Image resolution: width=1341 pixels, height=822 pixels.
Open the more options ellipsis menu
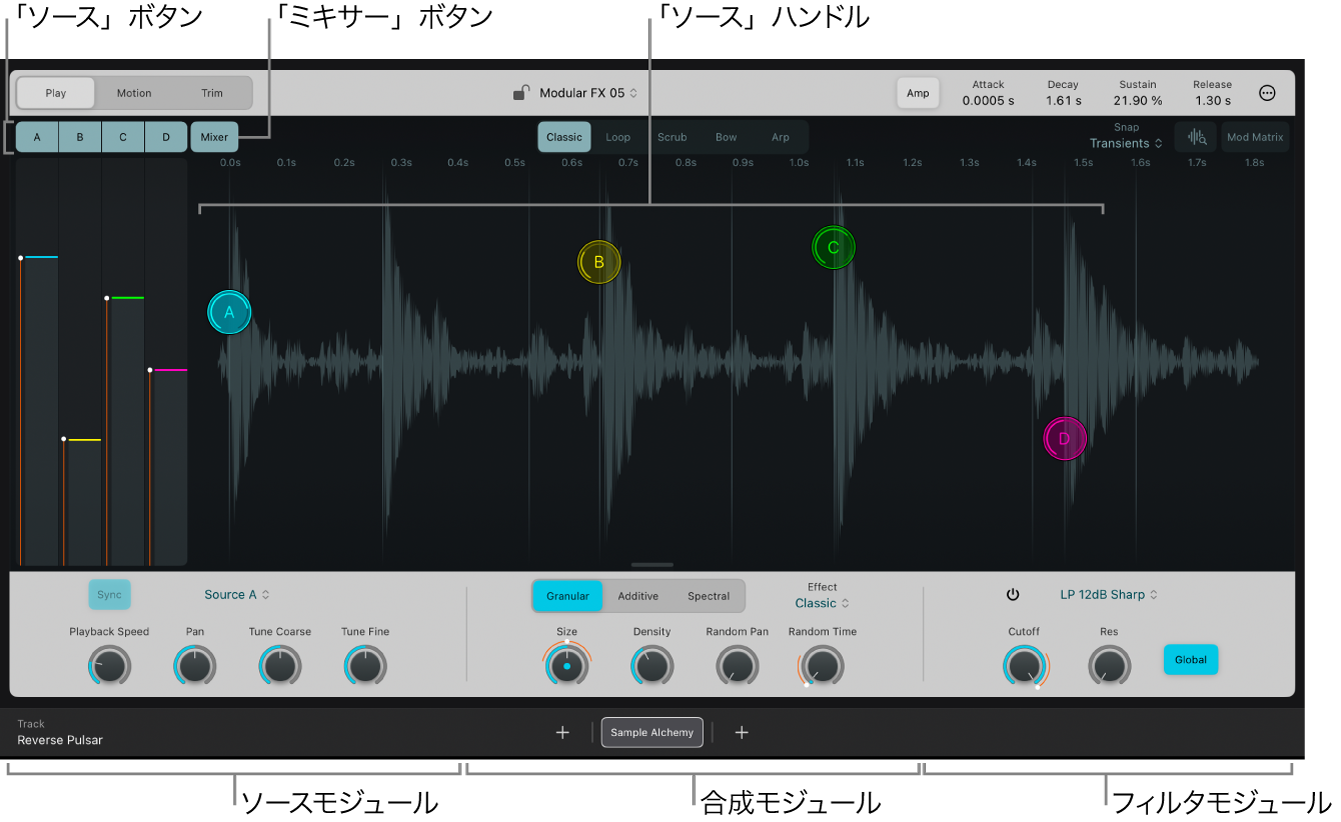coord(1267,93)
